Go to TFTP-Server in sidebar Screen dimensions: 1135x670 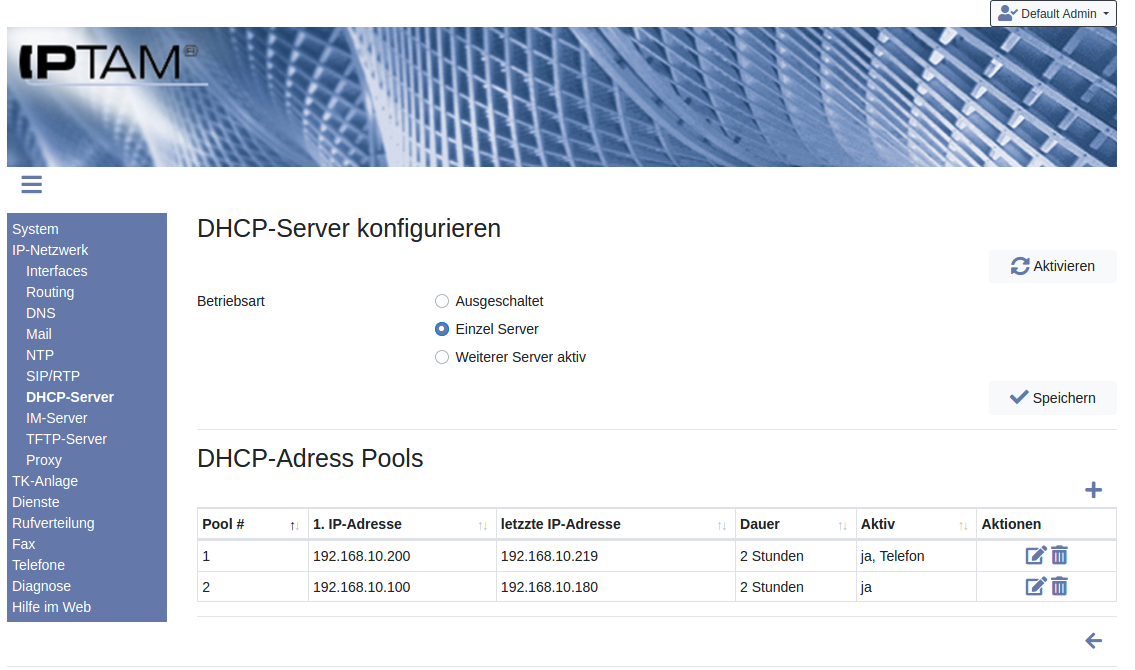click(66, 439)
